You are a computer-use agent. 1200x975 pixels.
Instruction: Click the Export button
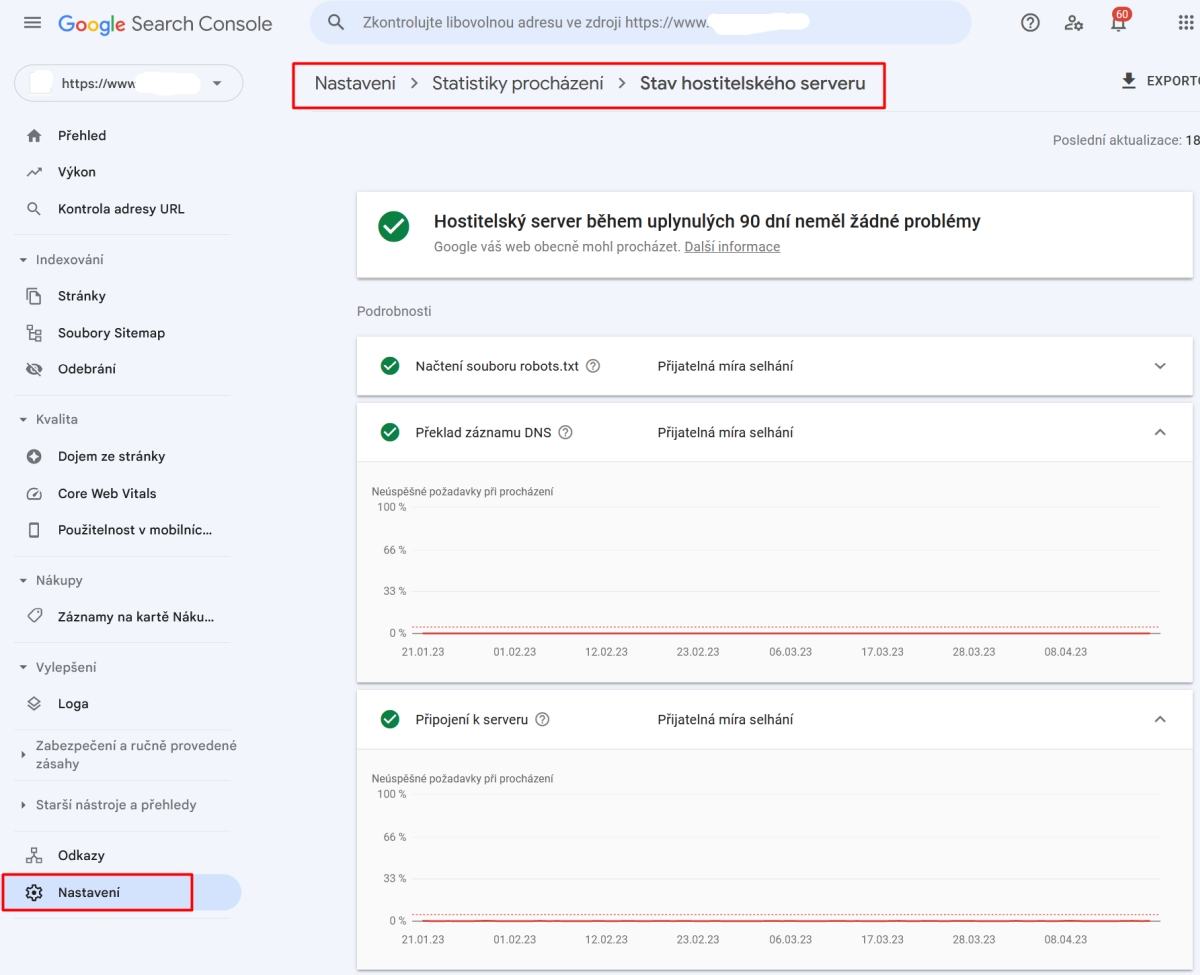point(1160,81)
